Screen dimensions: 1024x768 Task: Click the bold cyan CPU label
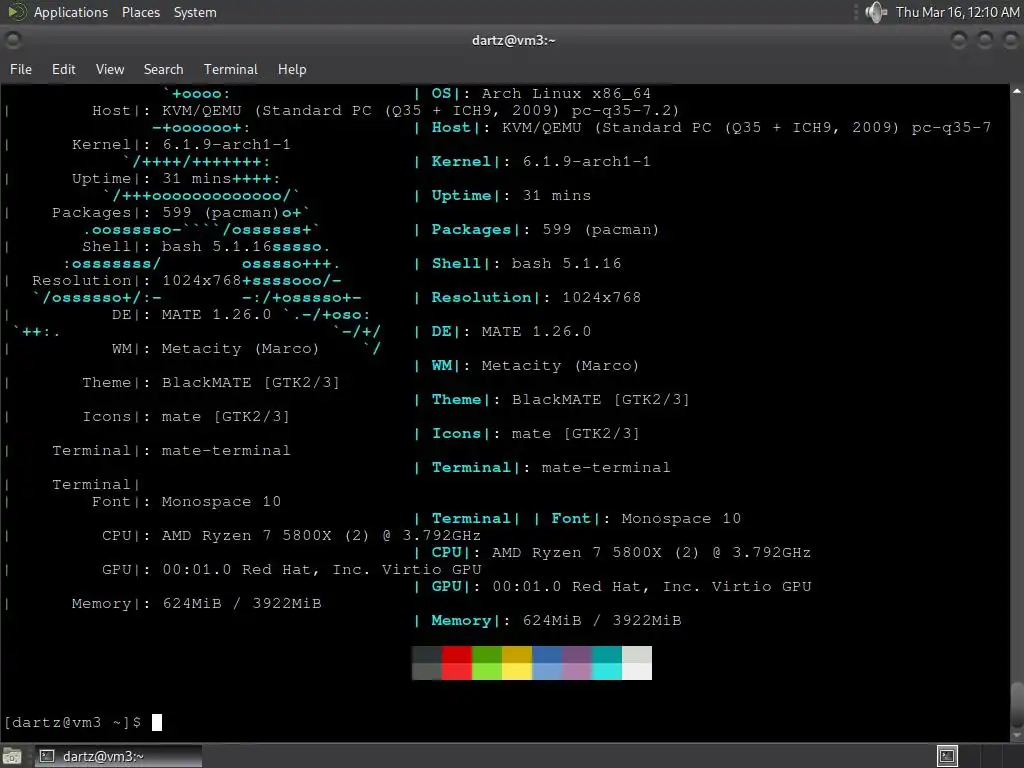pos(447,552)
